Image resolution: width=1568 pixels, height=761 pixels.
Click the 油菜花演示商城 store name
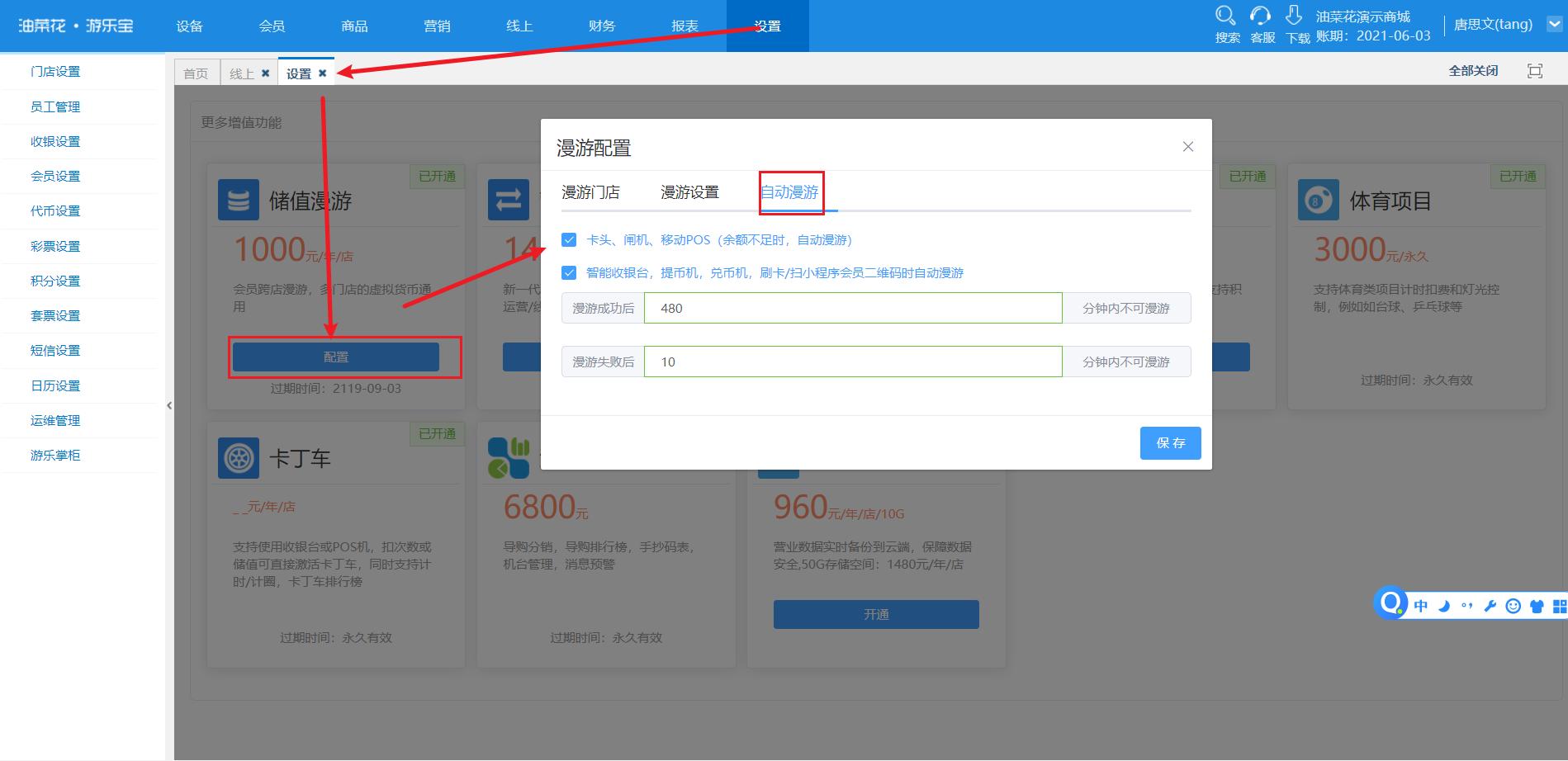coord(1363,17)
